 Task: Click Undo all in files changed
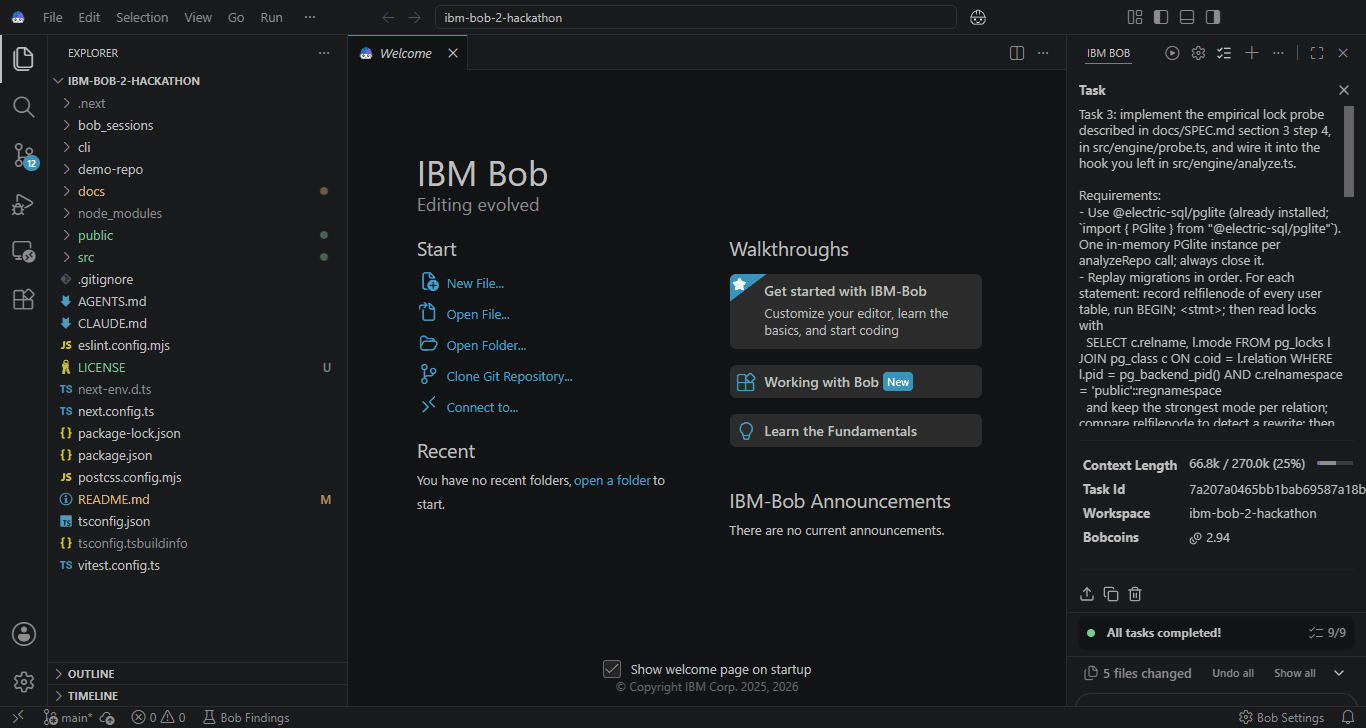click(1233, 673)
